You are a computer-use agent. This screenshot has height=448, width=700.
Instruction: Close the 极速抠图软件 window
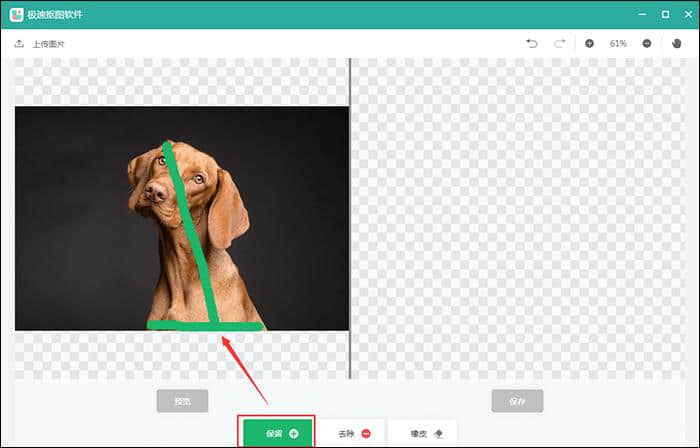(687, 15)
